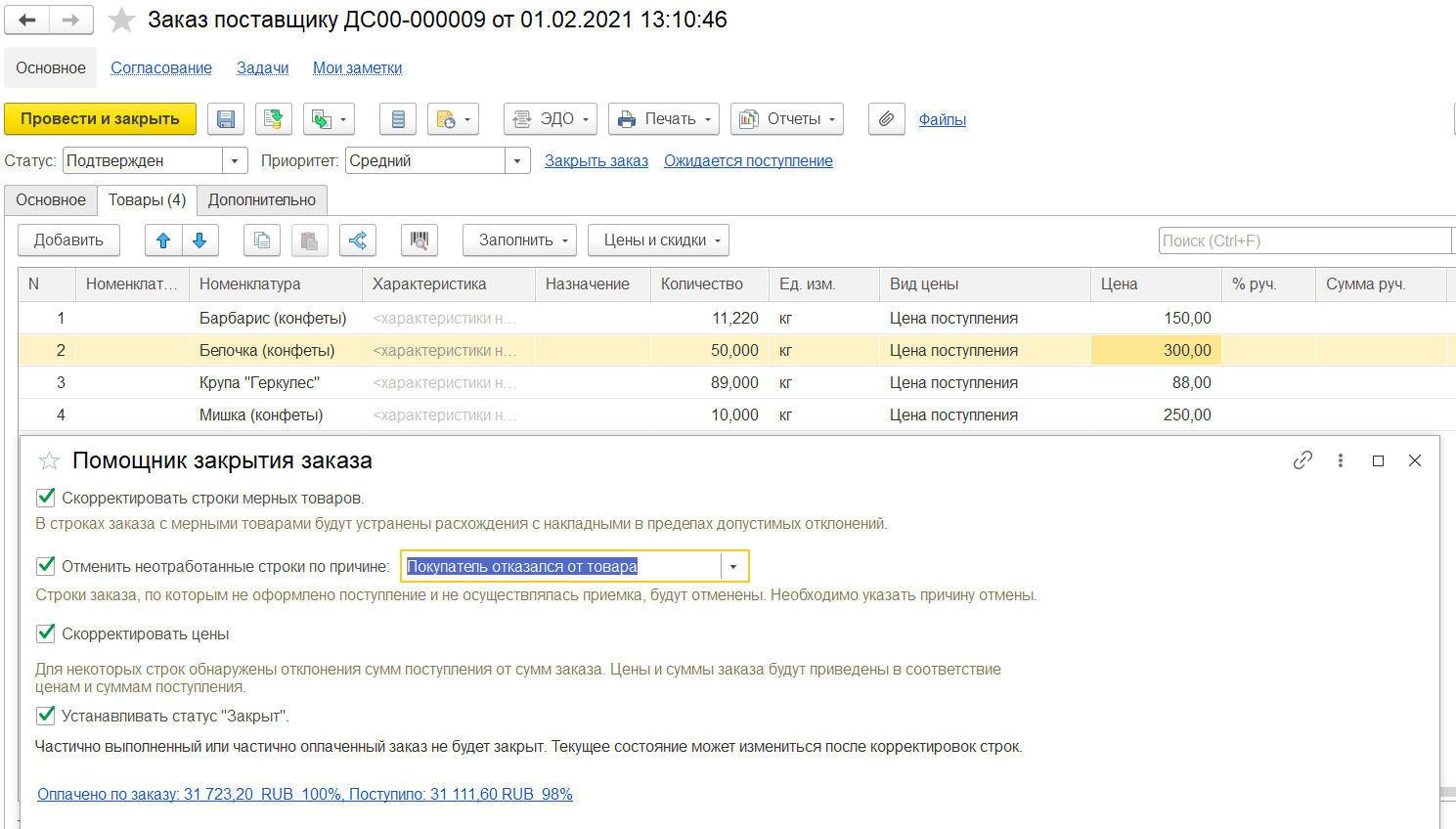Sort by the Количество column header
1456x829 pixels.
[x=709, y=284]
